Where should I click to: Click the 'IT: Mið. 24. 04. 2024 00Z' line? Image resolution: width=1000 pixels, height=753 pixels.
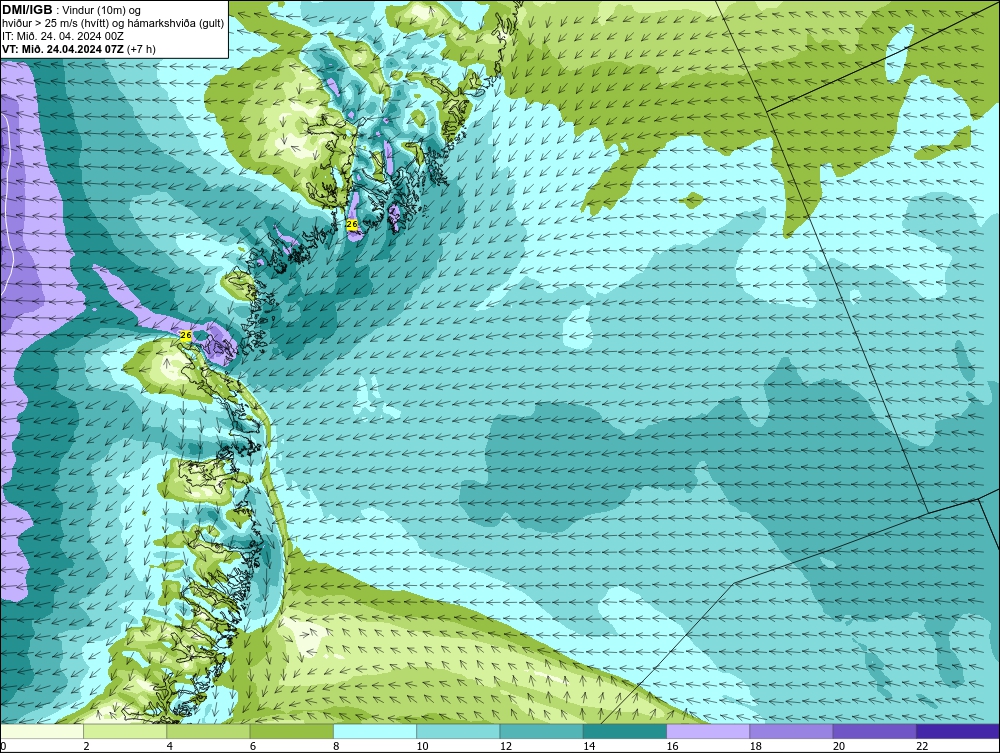pyautogui.click(x=63, y=36)
